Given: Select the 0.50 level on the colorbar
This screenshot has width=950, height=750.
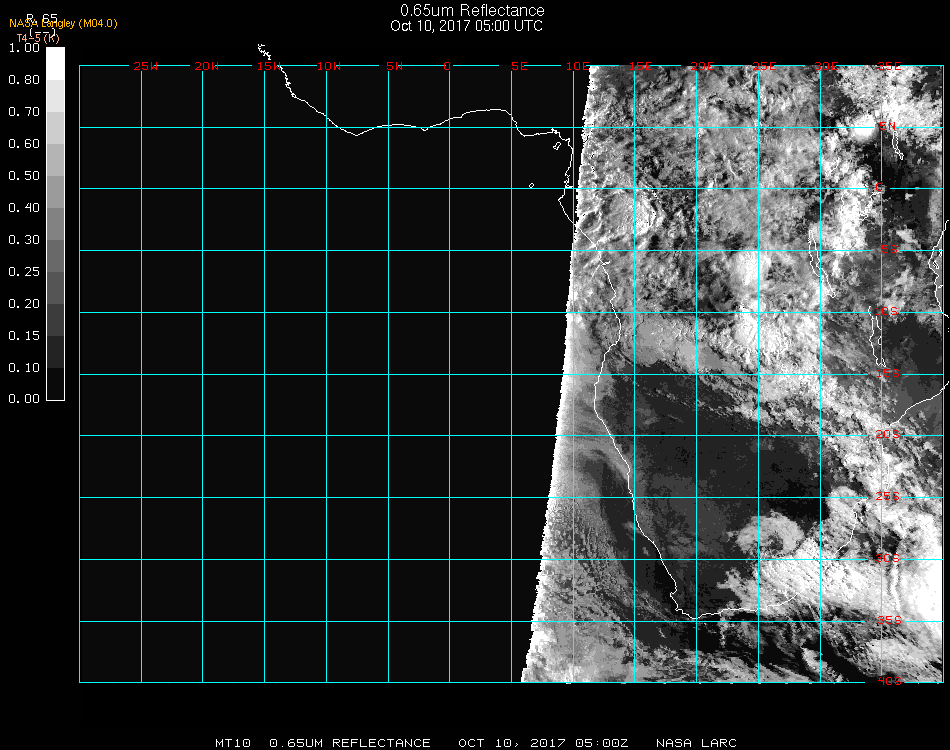Looking at the screenshot, I should tap(55, 176).
